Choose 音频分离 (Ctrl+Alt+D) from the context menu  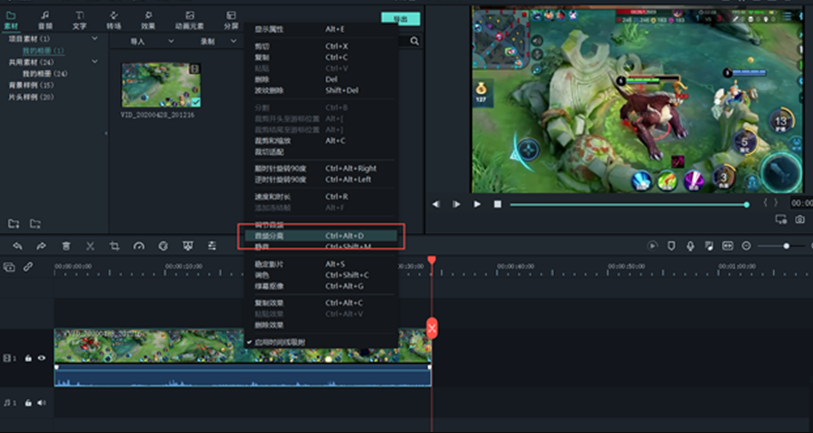[321, 235]
